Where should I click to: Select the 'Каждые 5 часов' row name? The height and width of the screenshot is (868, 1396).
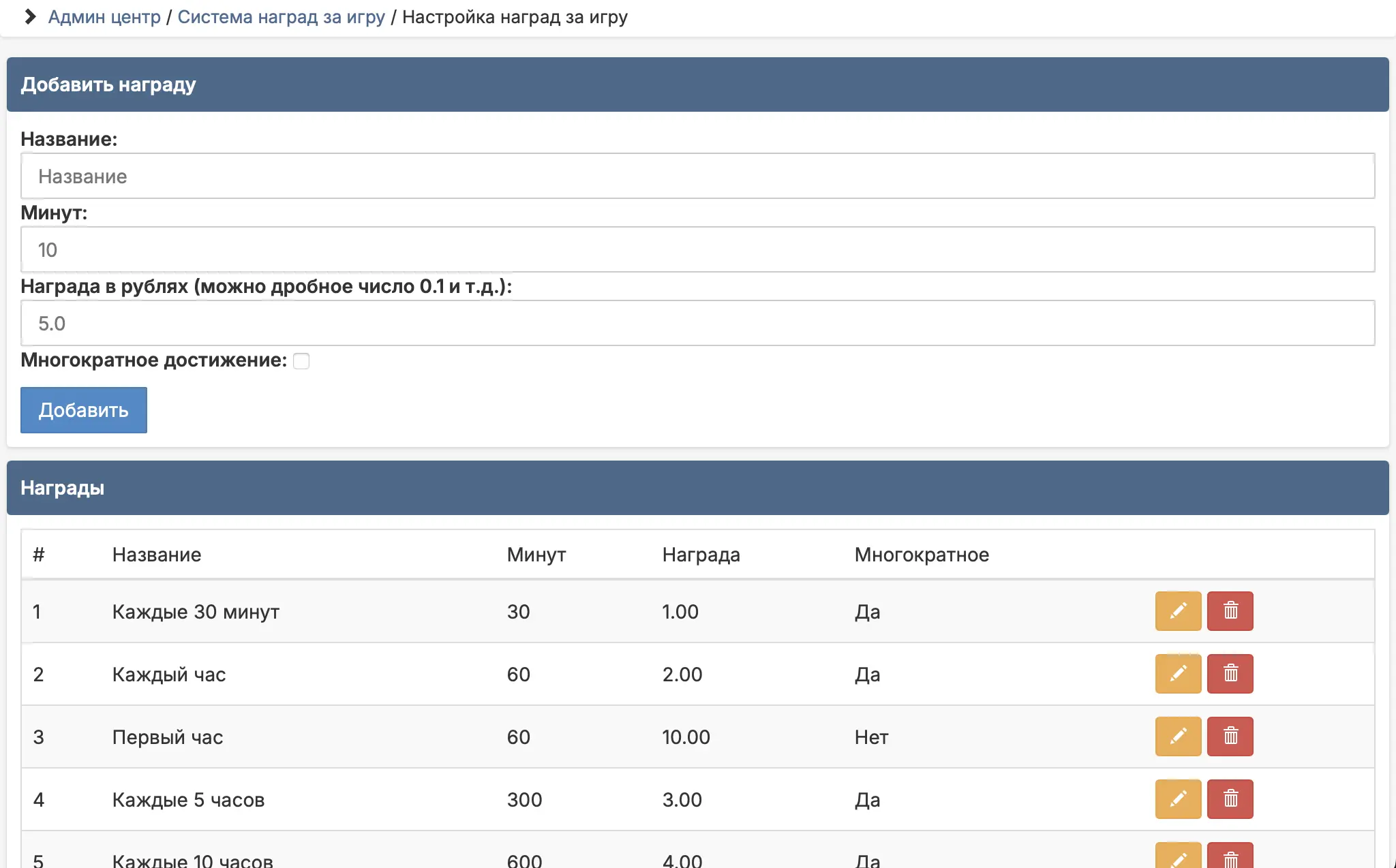click(x=188, y=800)
